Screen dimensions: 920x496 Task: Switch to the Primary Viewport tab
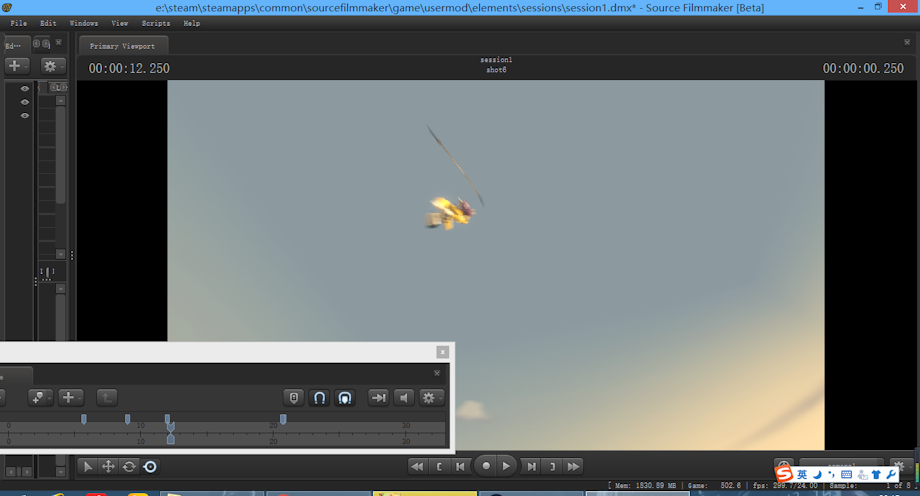123,46
